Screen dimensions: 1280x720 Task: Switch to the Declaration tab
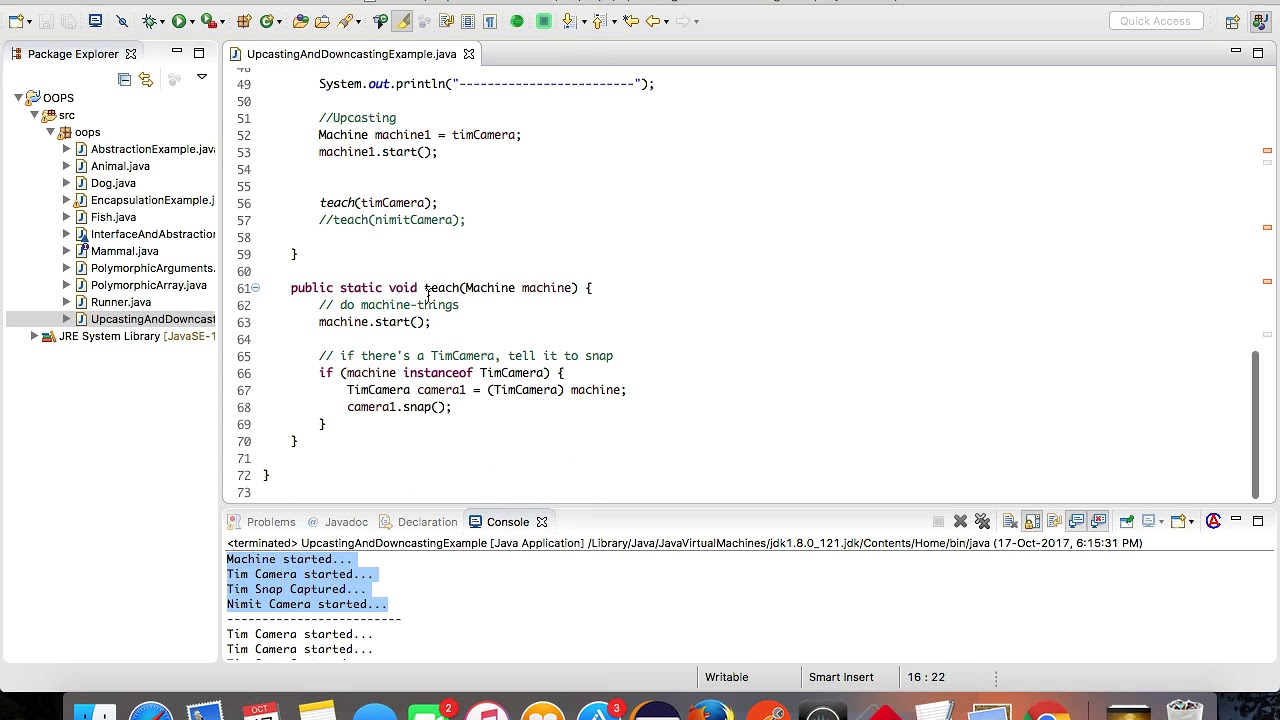[x=418, y=522]
